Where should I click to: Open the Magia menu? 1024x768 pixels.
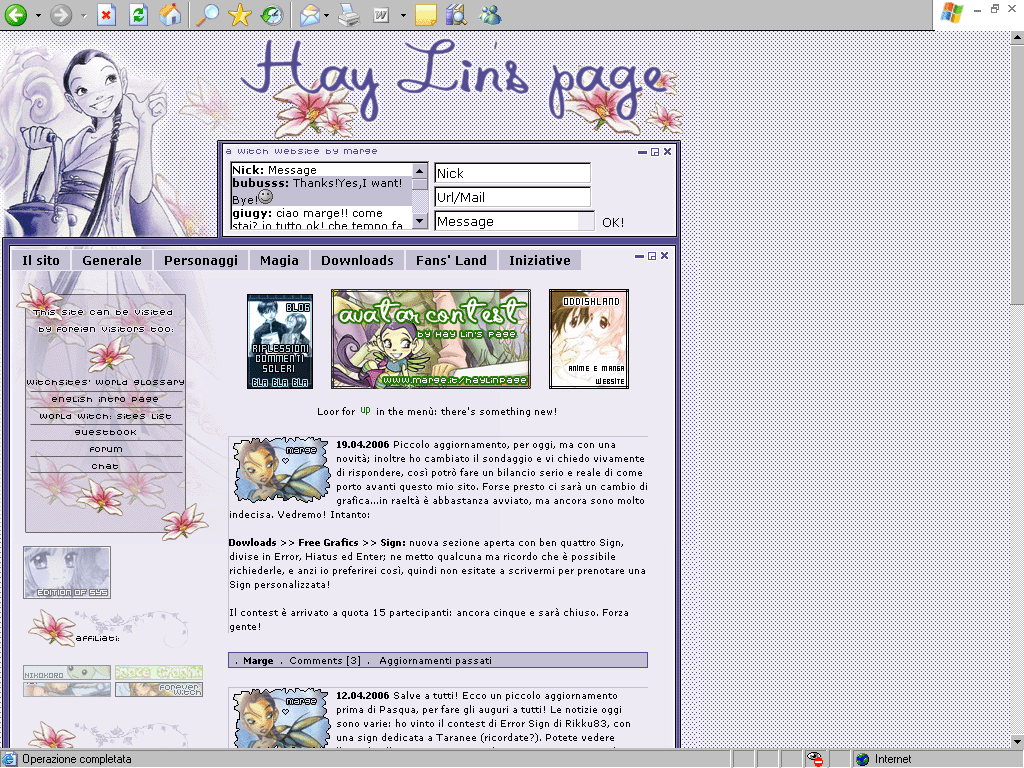(279, 261)
